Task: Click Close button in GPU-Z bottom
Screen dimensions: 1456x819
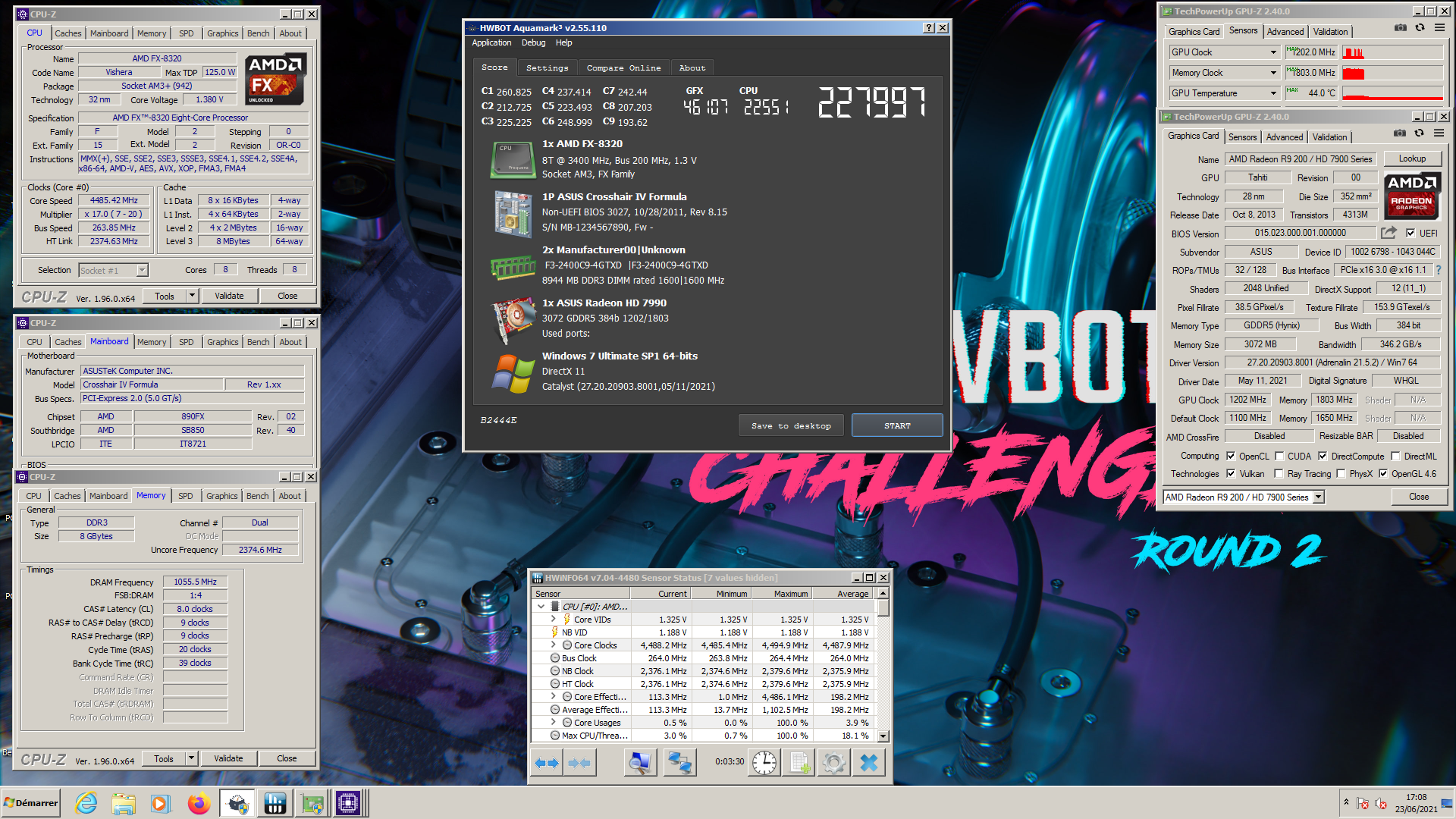Action: 1419,497
